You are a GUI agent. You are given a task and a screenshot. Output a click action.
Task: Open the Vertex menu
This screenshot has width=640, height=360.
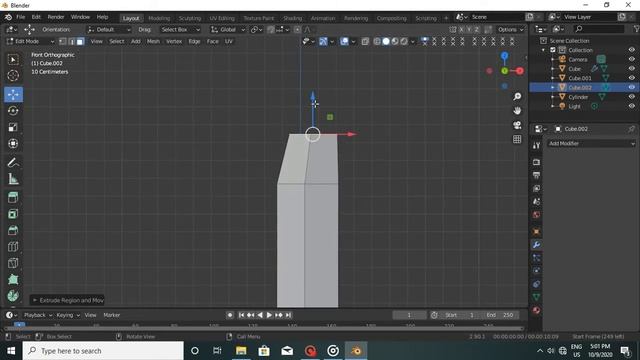[174, 41]
